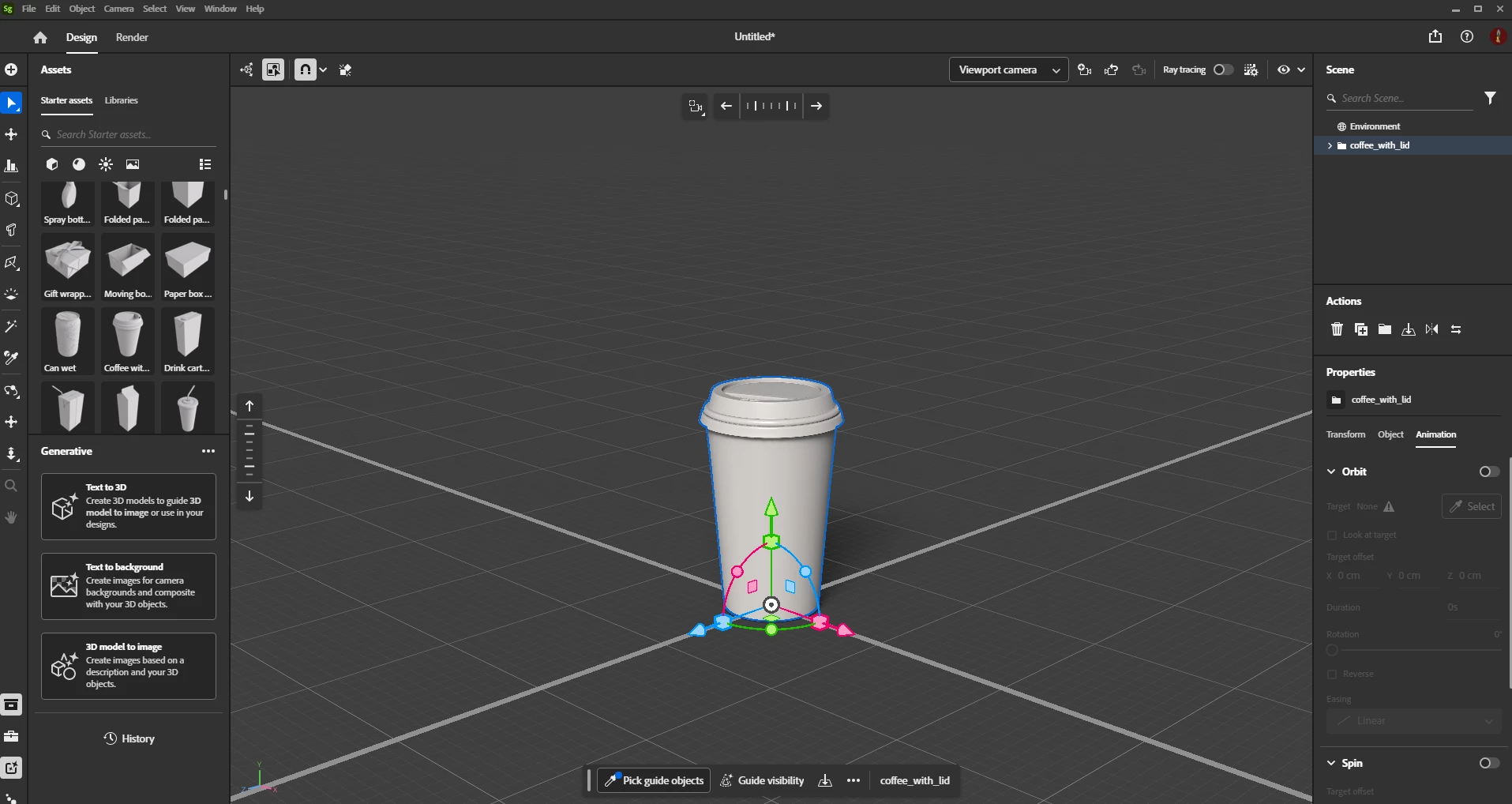Click the camera bookmark icon after Viewport camera

coord(1085,70)
